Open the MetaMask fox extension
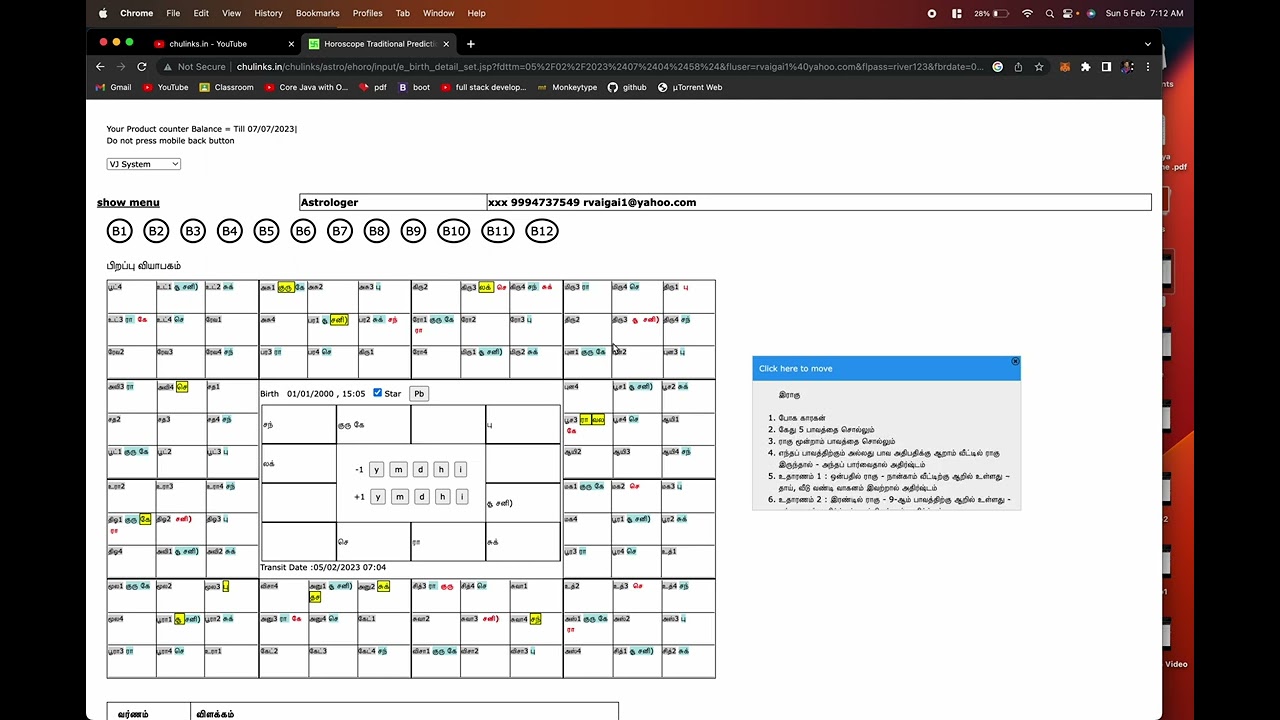Viewport: 1280px width, 720px height. tap(1064, 67)
